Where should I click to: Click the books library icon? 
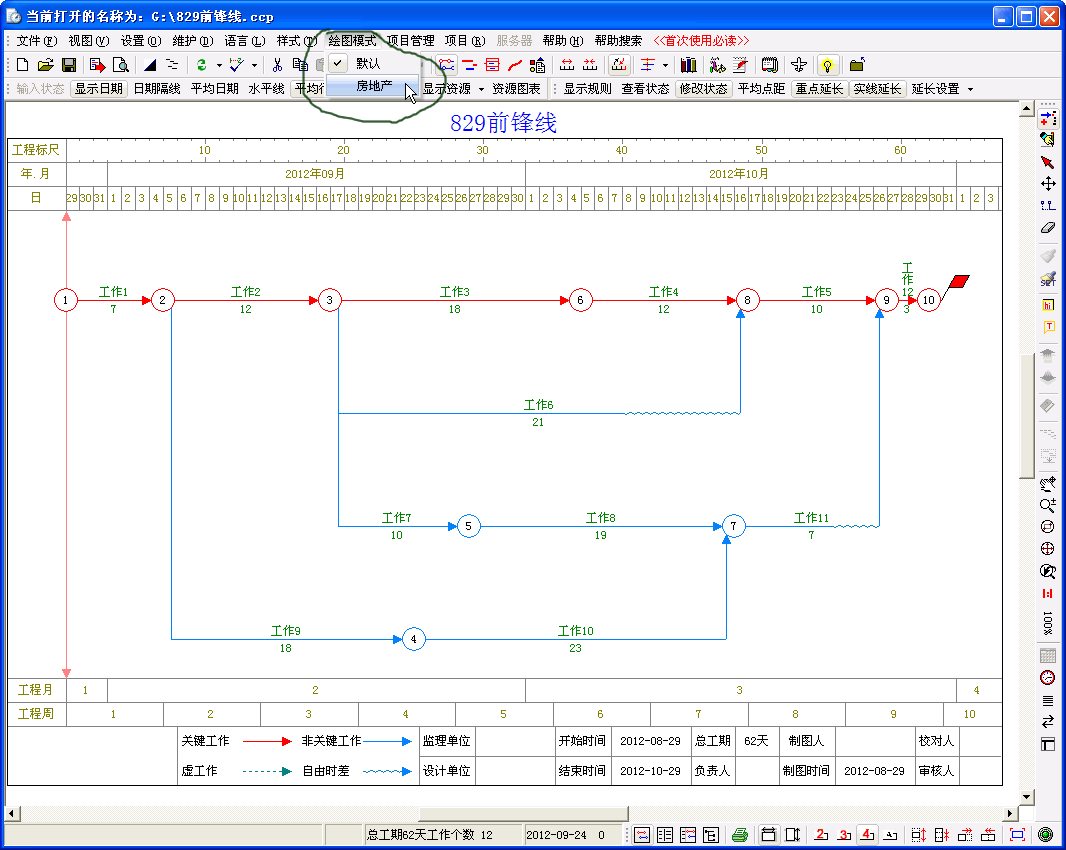point(688,65)
